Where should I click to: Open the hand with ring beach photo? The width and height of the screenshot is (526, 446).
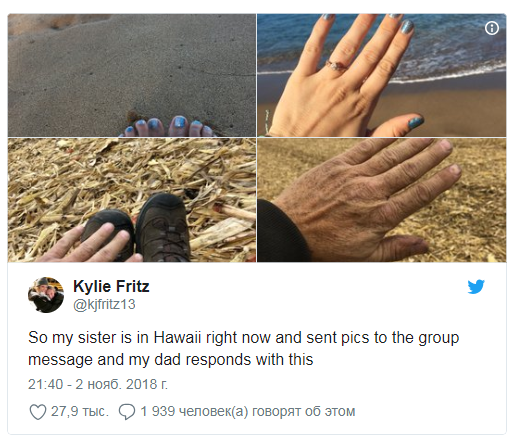382,75
